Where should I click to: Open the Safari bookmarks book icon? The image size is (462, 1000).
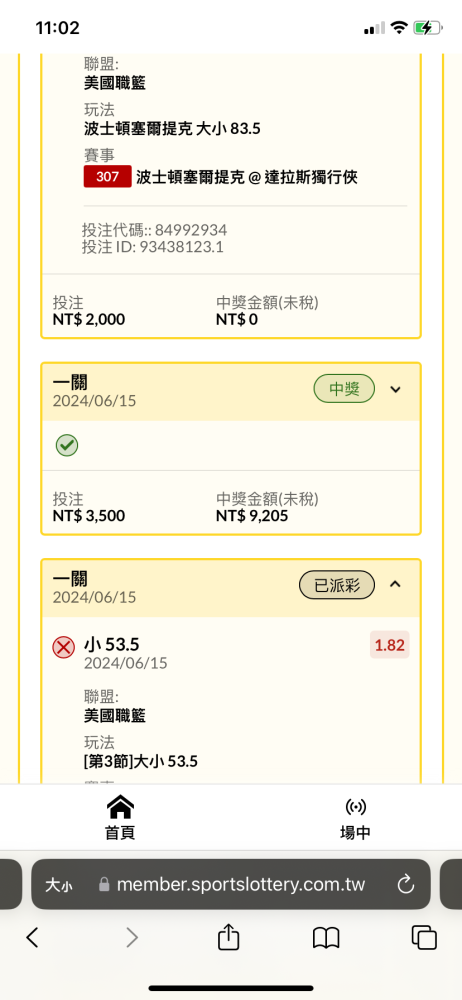pyautogui.click(x=326, y=938)
